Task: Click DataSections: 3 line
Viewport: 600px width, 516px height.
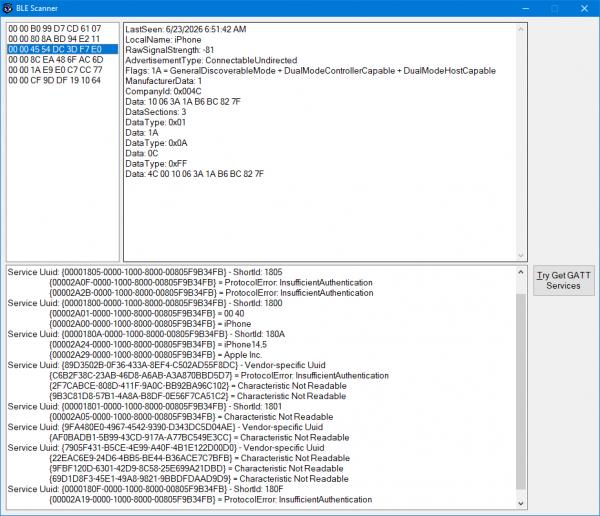Action: click(x=156, y=112)
